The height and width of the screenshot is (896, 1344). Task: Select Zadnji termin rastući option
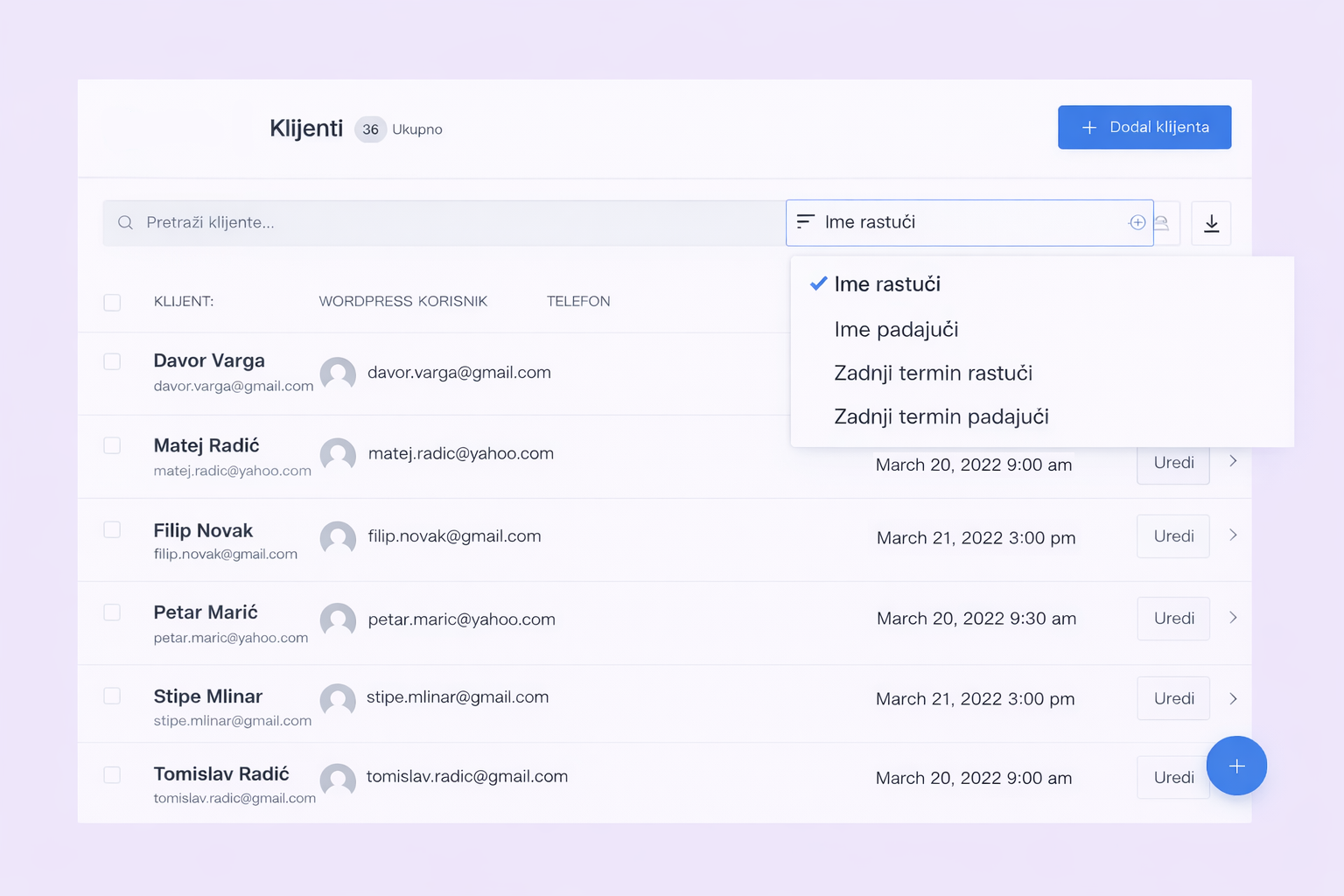click(933, 374)
